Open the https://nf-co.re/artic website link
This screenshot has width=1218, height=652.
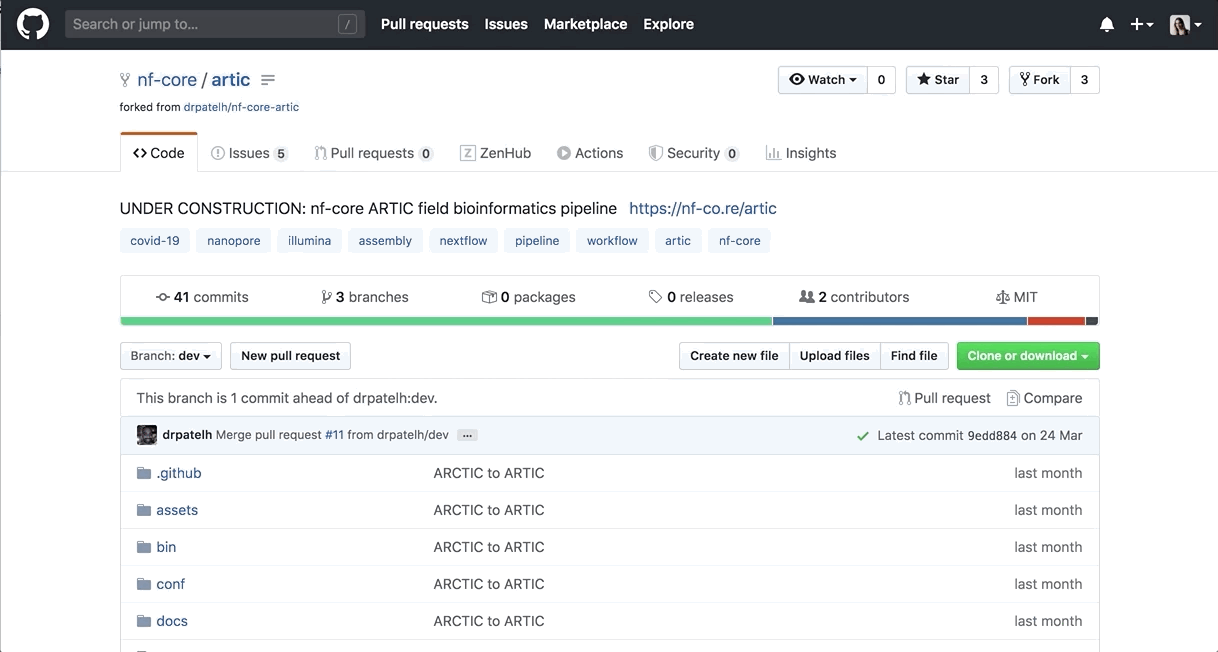point(703,208)
